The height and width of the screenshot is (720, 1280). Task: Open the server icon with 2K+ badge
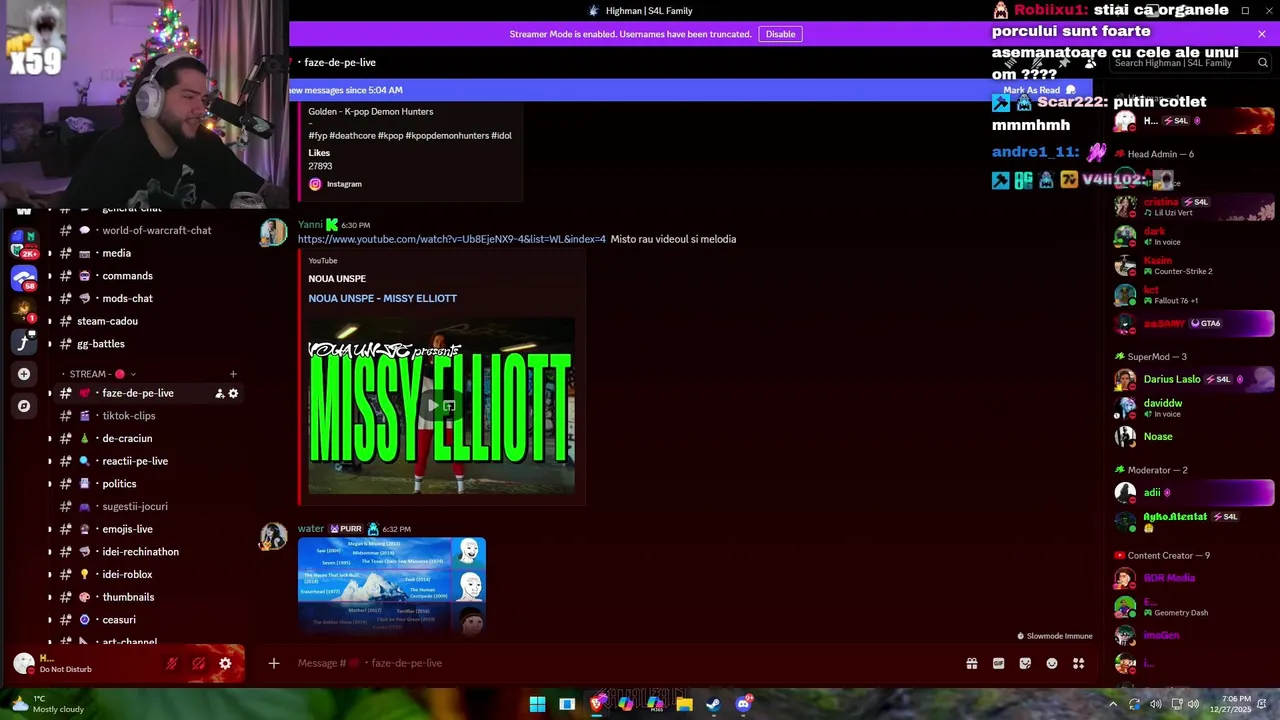tap(24, 244)
